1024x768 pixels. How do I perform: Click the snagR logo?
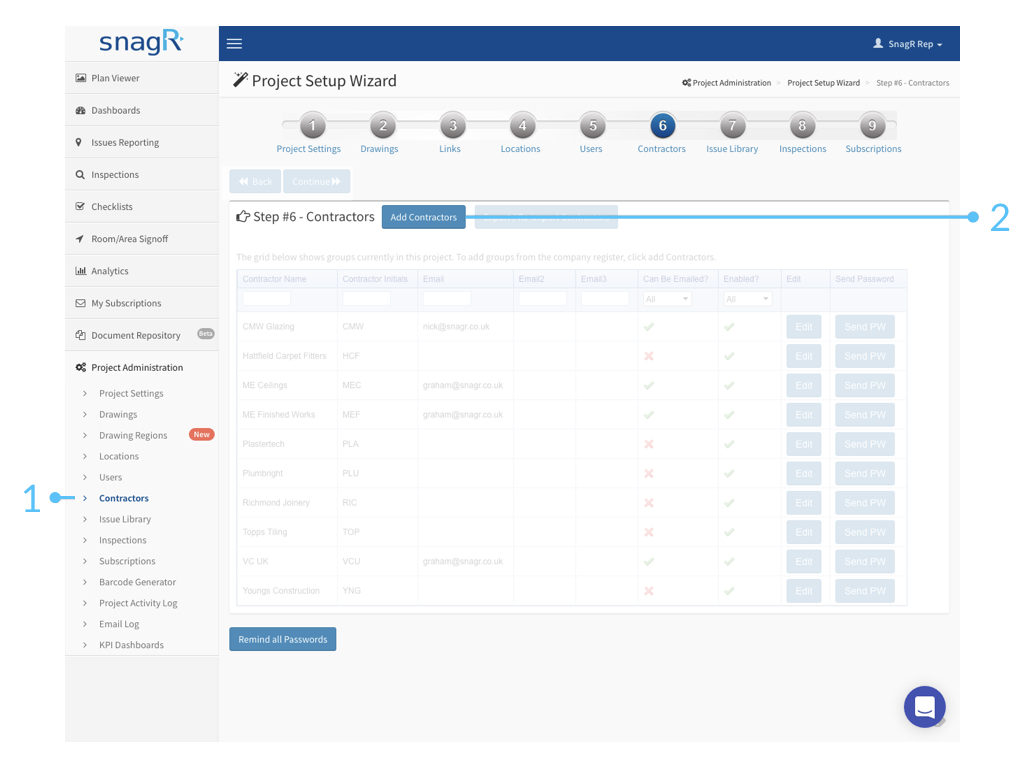click(141, 42)
